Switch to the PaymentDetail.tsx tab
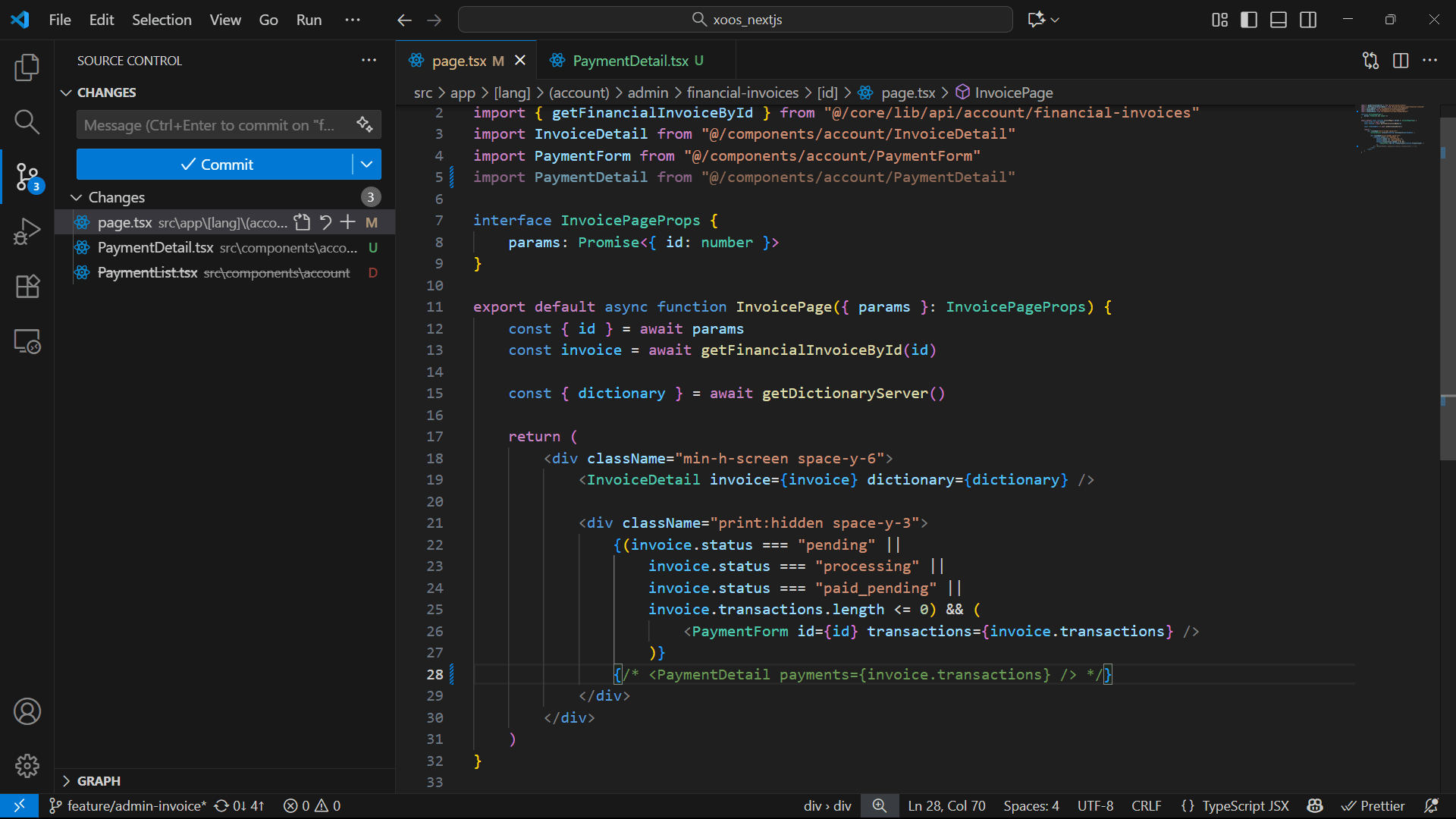The image size is (1456, 819). 629,61
